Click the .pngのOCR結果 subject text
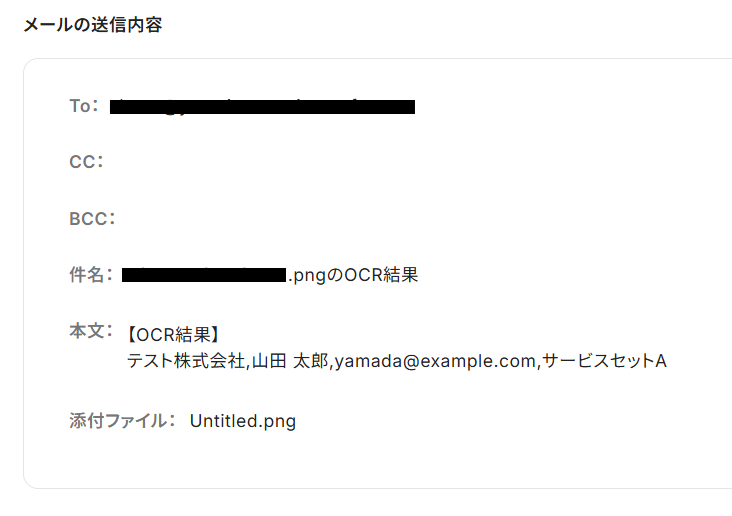 click(353, 275)
